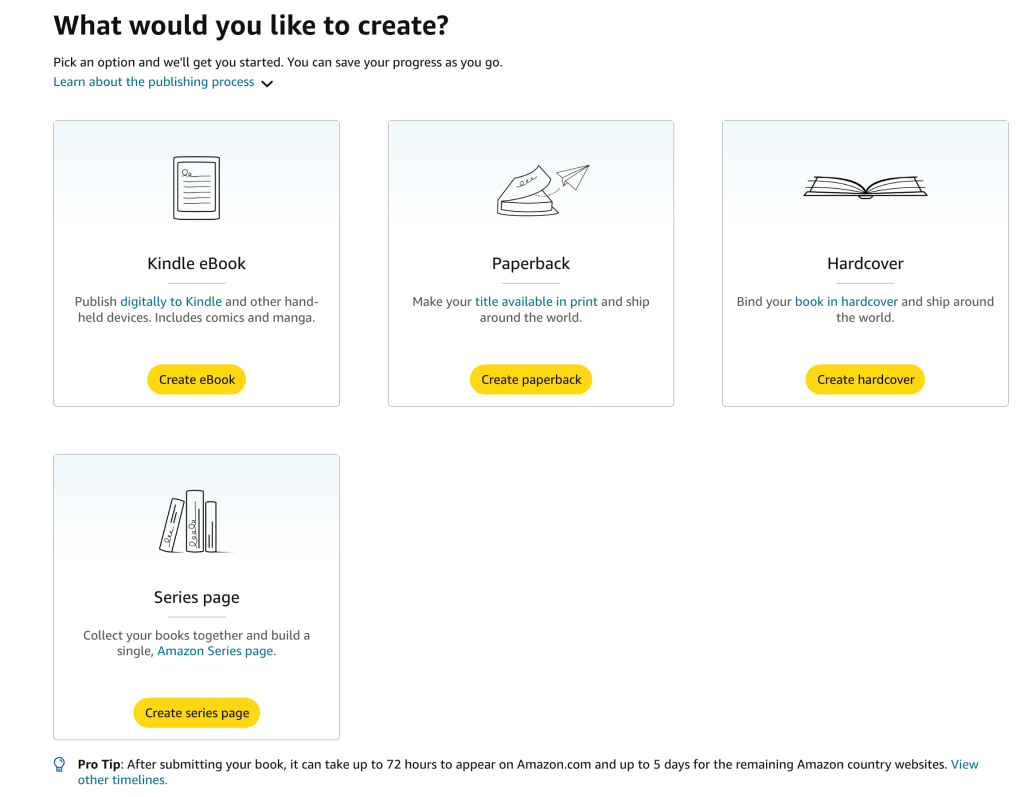Select the 'Series page' card heading

(196, 598)
